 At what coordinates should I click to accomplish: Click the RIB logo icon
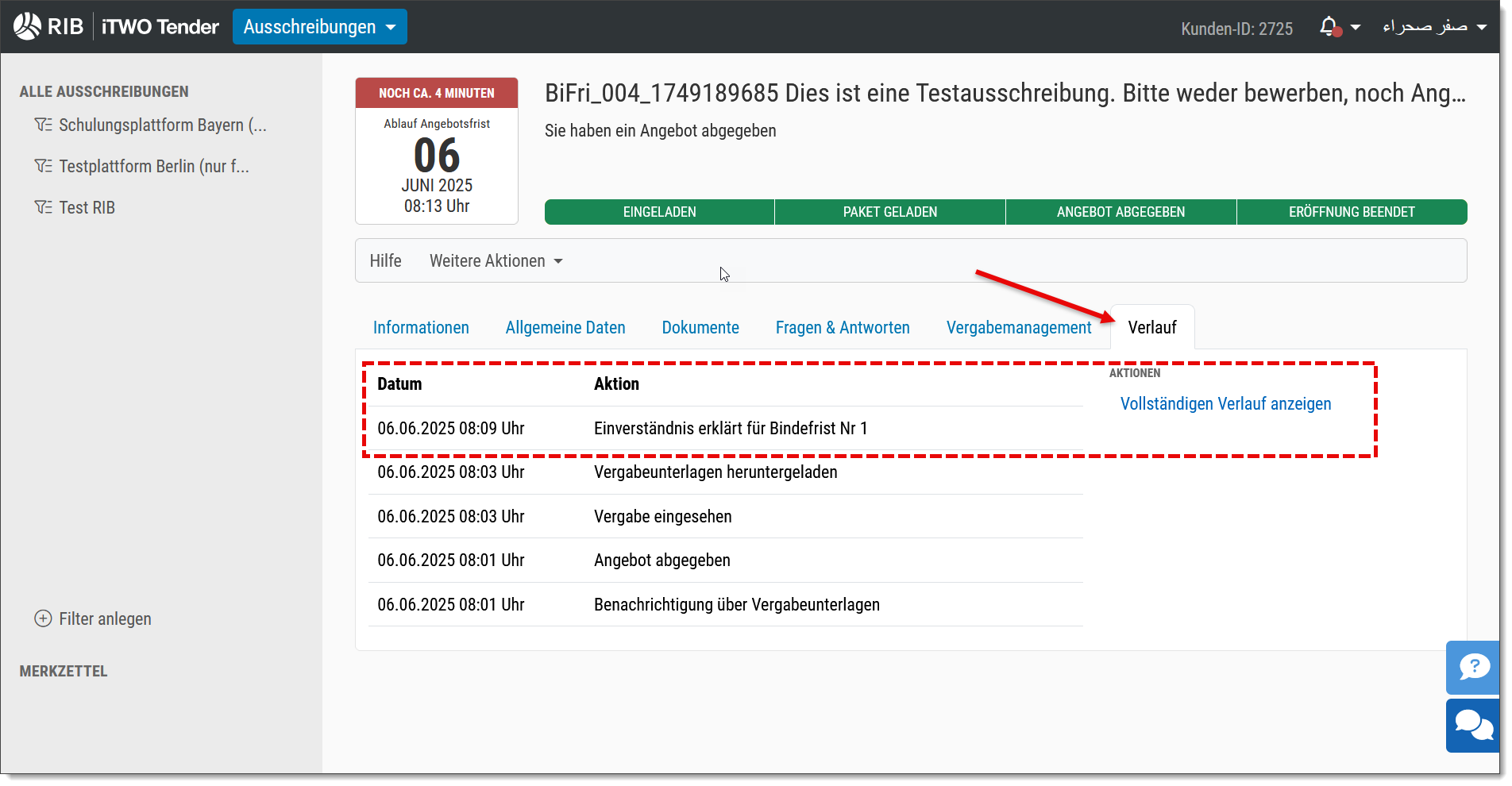tap(27, 26)
